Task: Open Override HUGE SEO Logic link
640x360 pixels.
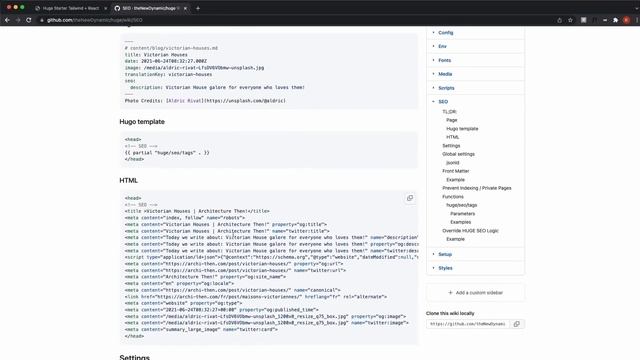Action: pyautogui.click(x=470, y=231)
